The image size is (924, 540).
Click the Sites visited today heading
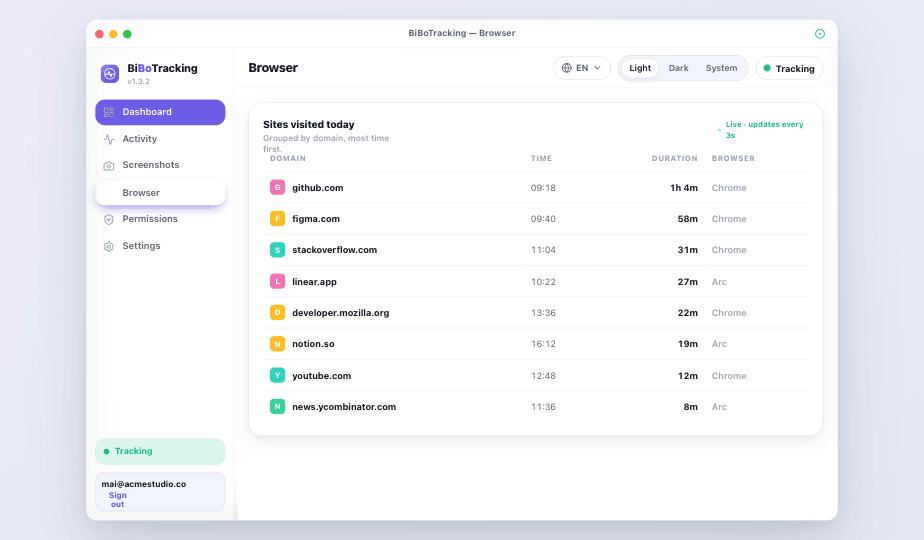pyautogui.click(x=309, y=124)
